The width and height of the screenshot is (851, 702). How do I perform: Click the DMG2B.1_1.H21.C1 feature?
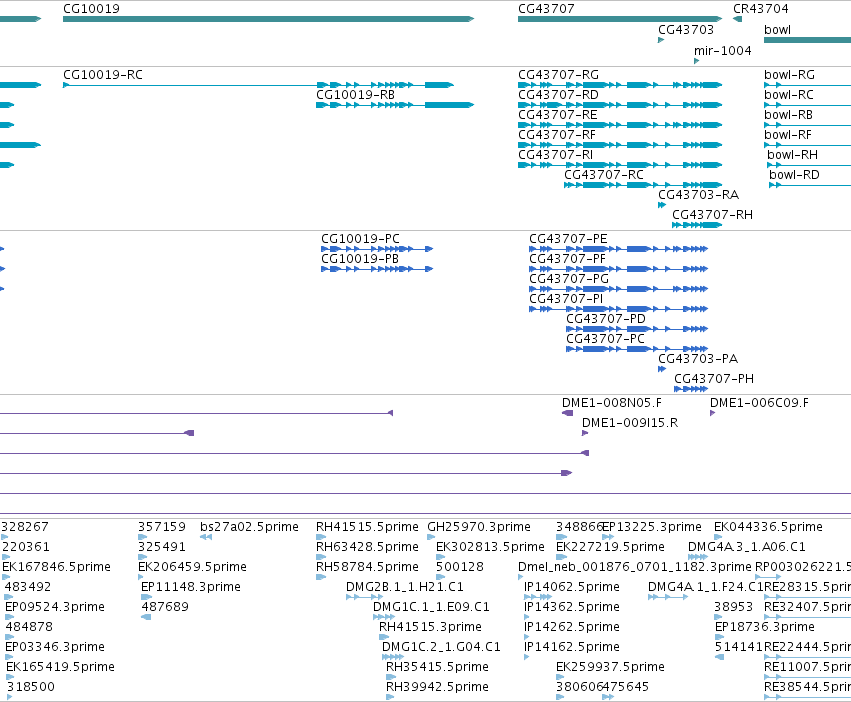pyautogui.click(x=365, y=597)
